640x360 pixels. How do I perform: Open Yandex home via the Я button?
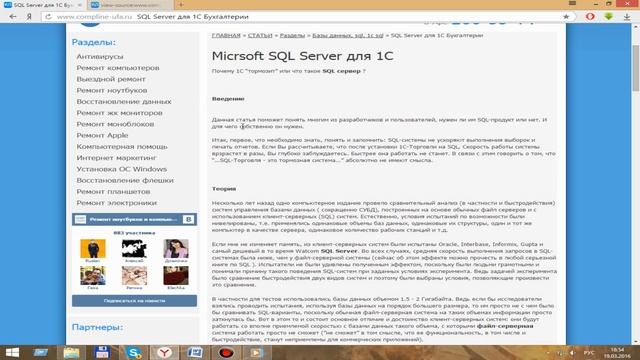(29, 17)
